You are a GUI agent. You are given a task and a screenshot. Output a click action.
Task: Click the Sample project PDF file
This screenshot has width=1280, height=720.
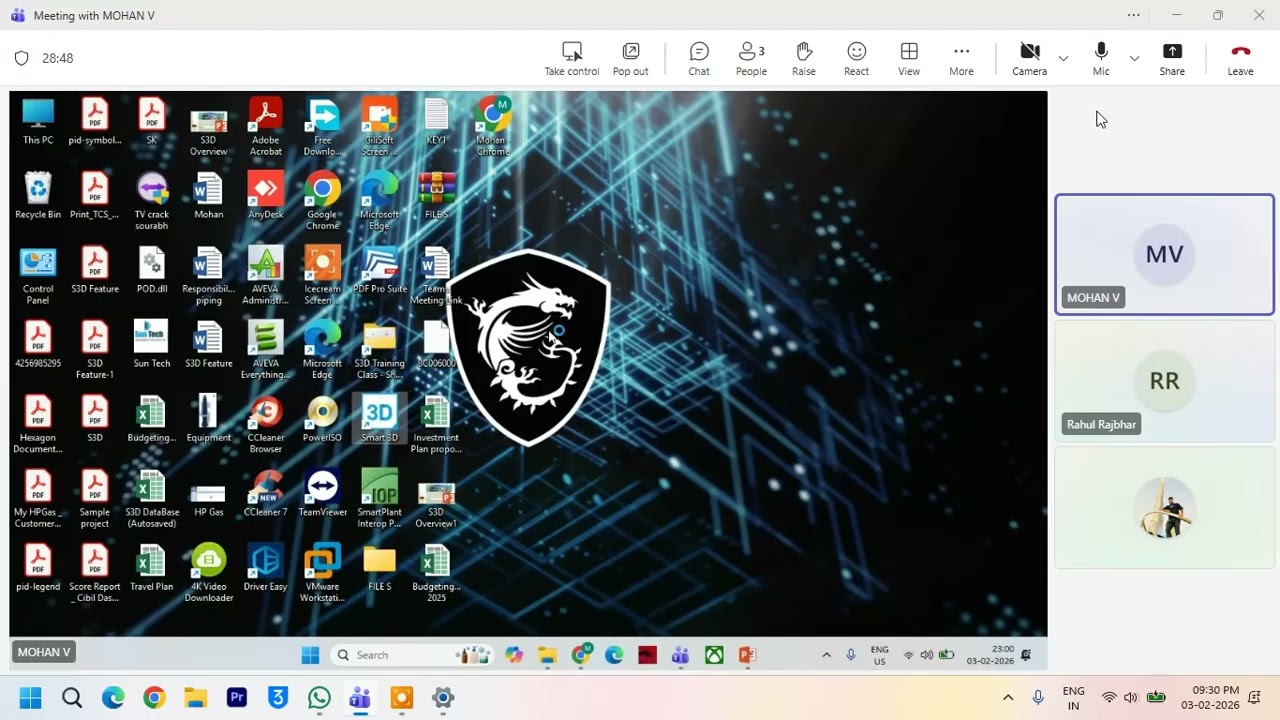[95, 499]
